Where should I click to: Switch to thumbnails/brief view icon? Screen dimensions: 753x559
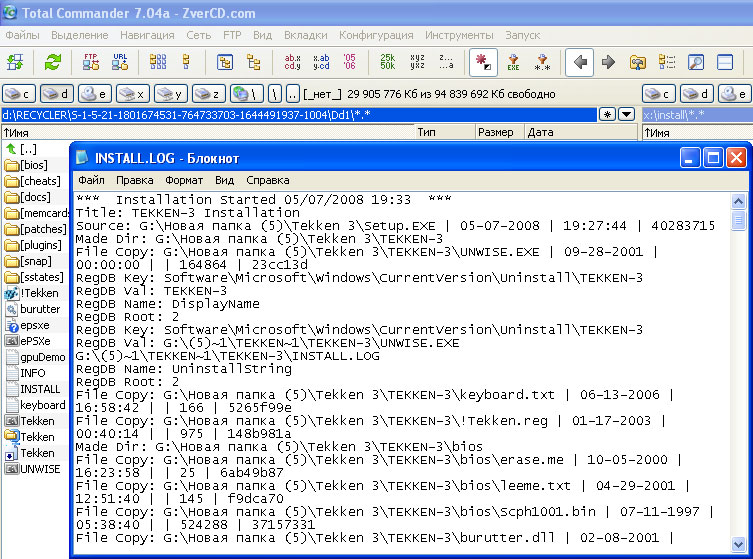(x=158, y=62)
